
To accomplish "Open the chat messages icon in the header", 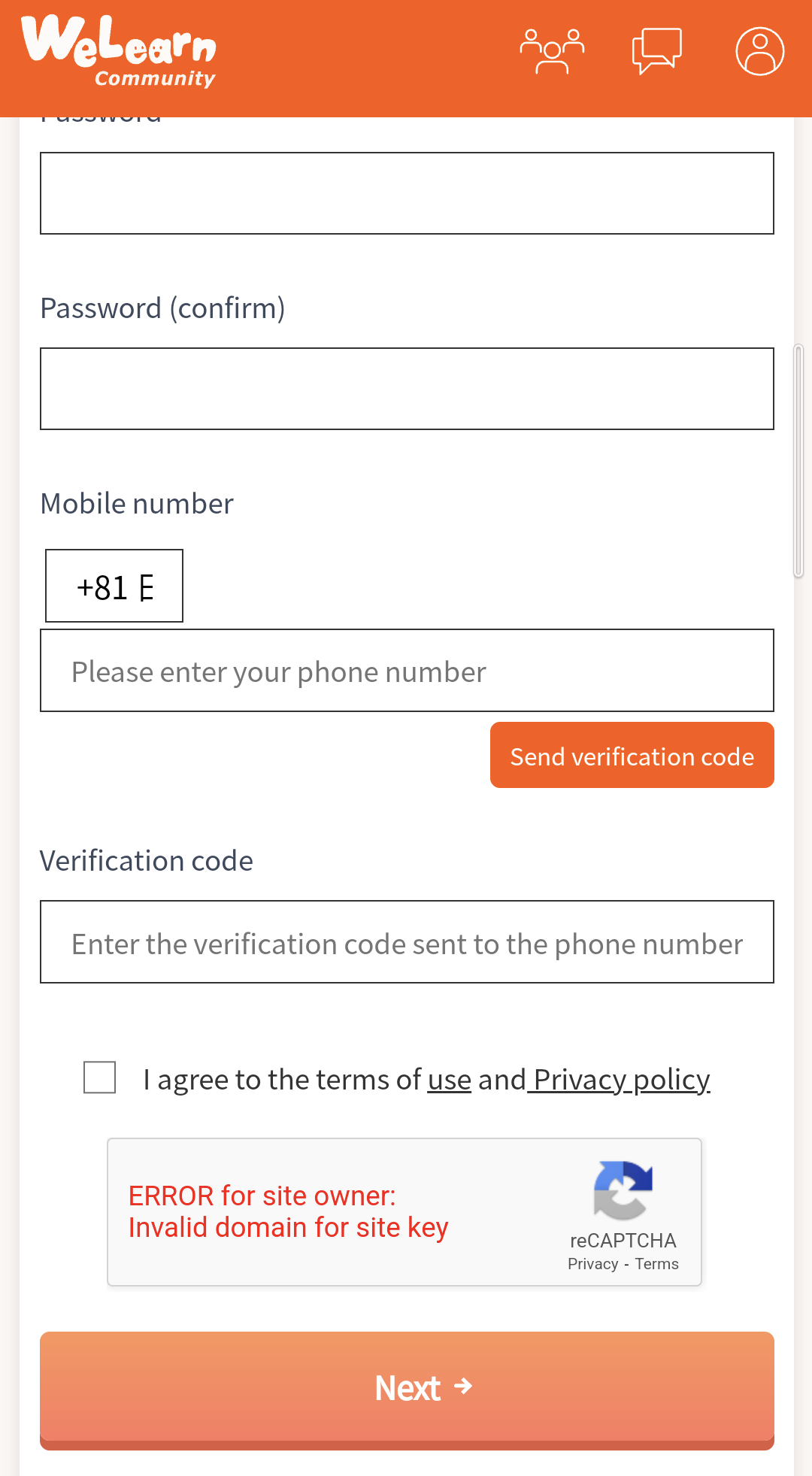I will click(x=658, y=50).
